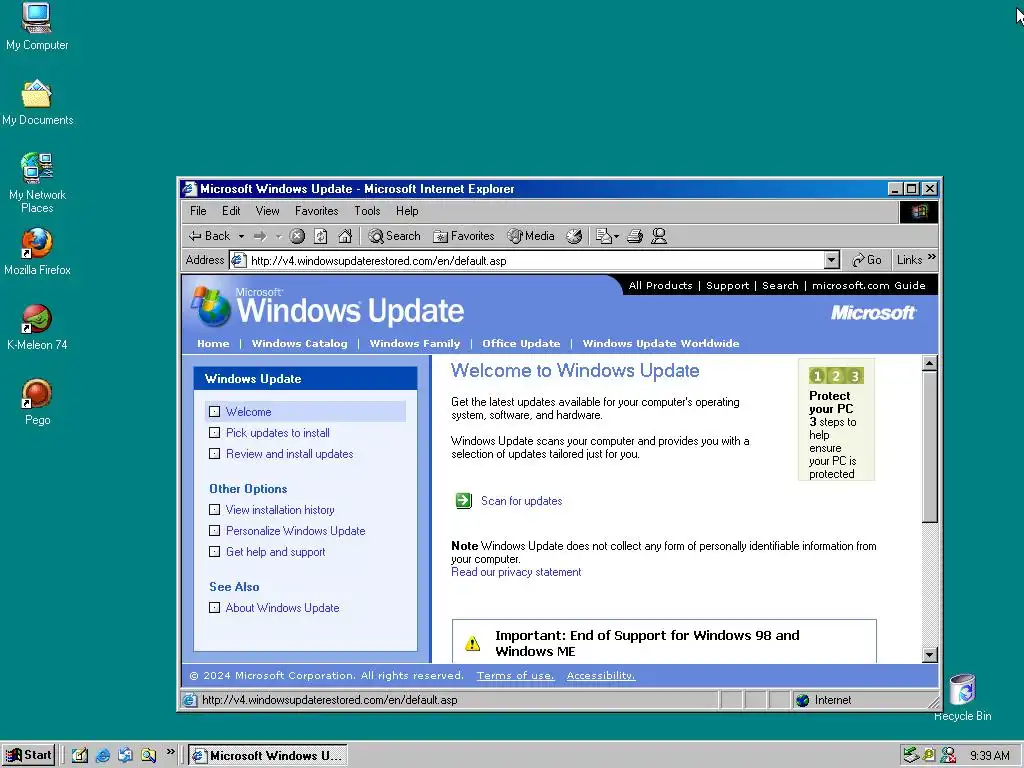Expand Forward button history dropdown arrow
Image resolution: width=1024 pixels, height=768 pixels.
pyautogui.click(x=278, y=236)
